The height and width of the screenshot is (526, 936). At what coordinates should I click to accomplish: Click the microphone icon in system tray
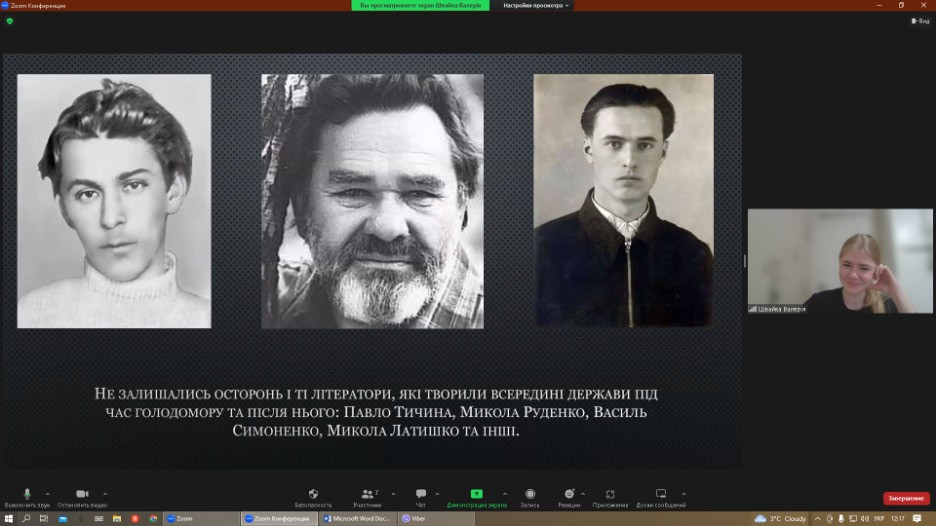[x=841, y=519]
